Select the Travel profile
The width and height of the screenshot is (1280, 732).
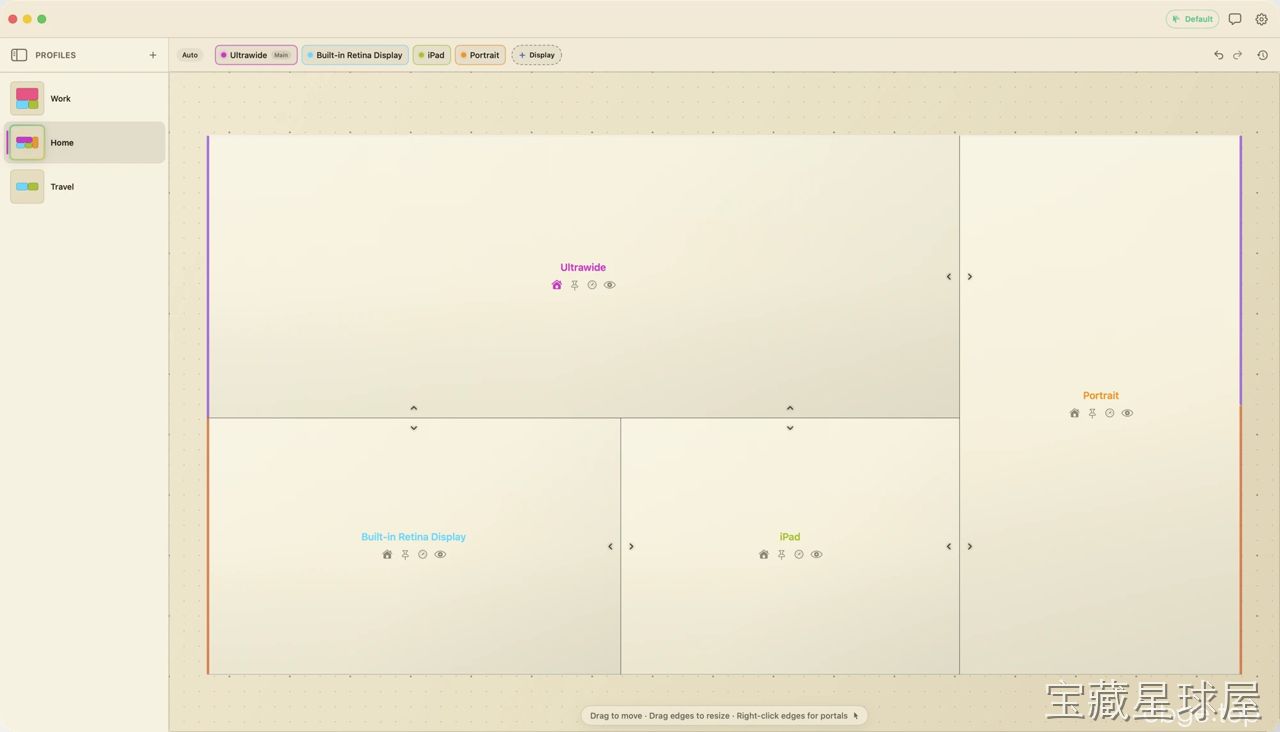(x=85, y=187)
